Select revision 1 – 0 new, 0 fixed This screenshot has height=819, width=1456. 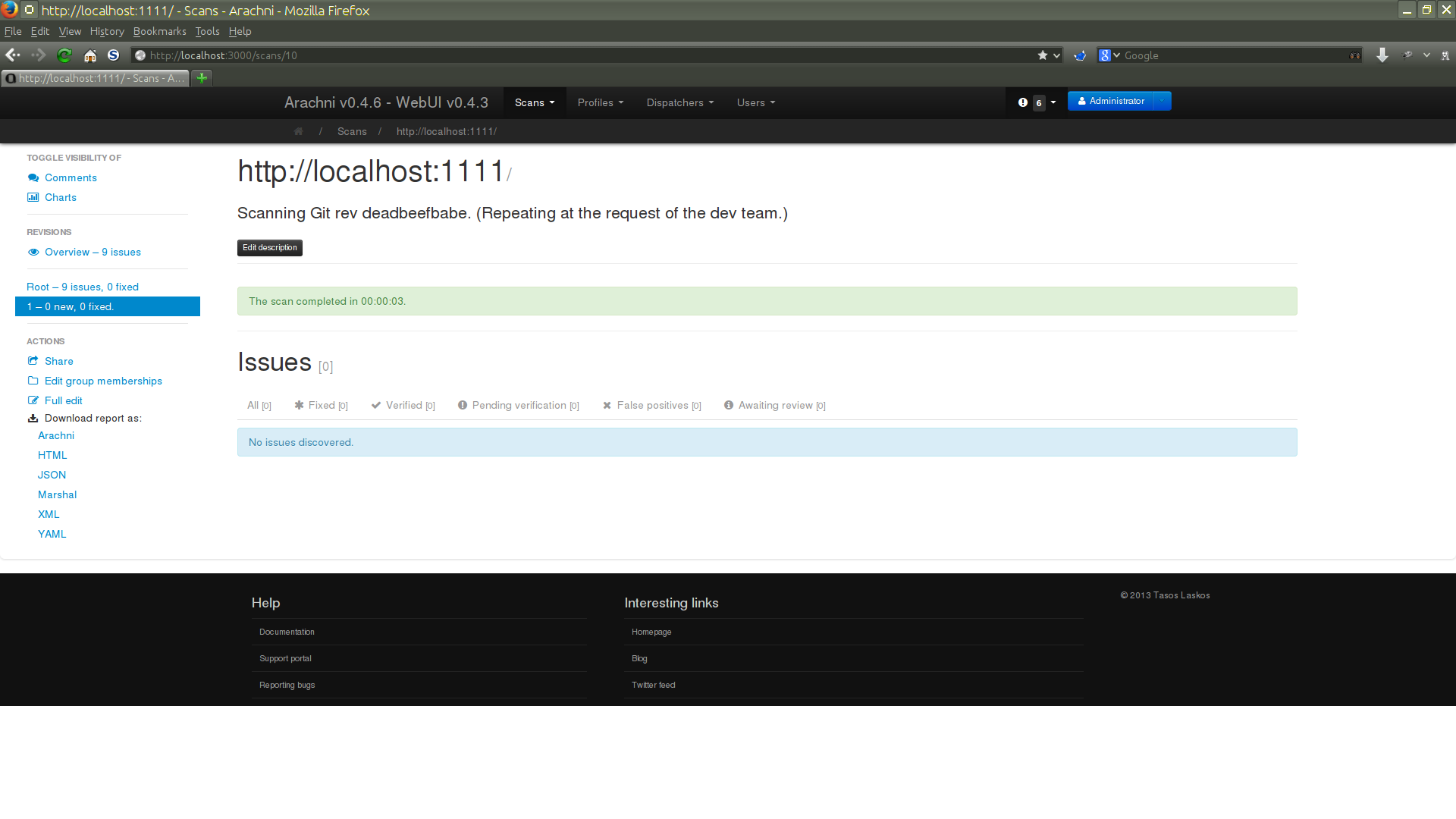tap(108, 306)
